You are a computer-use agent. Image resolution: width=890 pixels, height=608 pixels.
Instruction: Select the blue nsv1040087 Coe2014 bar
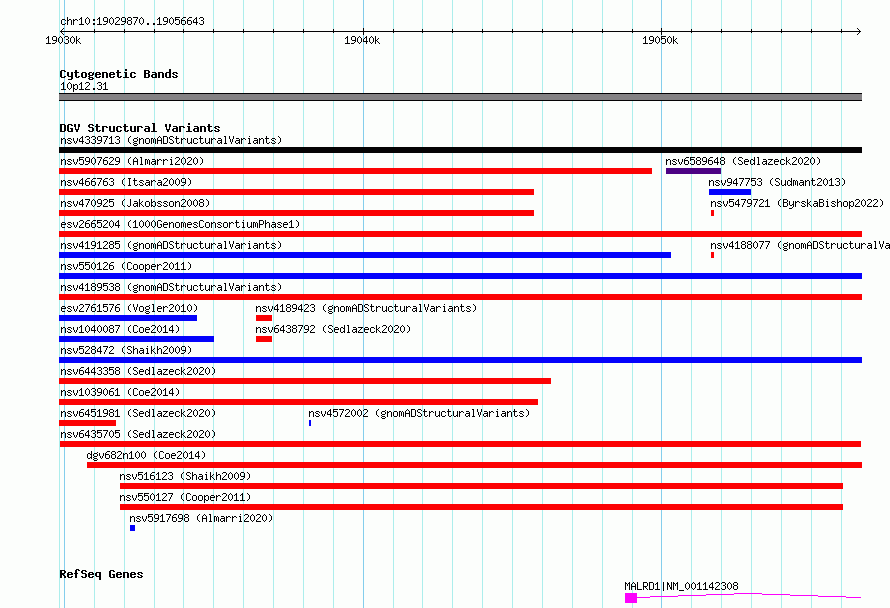click(x=136, y=339)
